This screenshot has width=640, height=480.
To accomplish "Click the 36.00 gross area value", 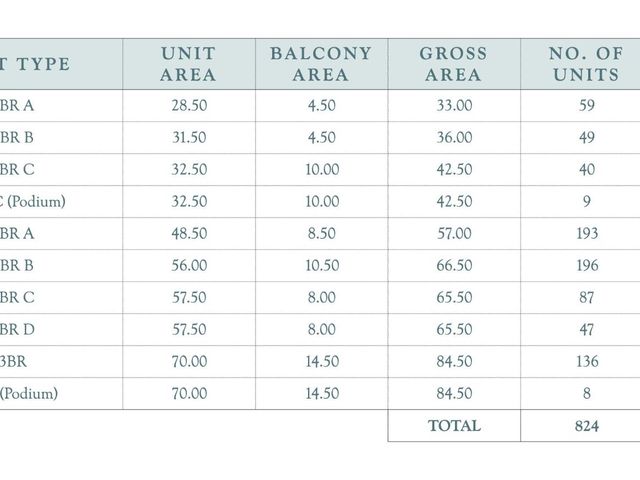I will [454, 138].
